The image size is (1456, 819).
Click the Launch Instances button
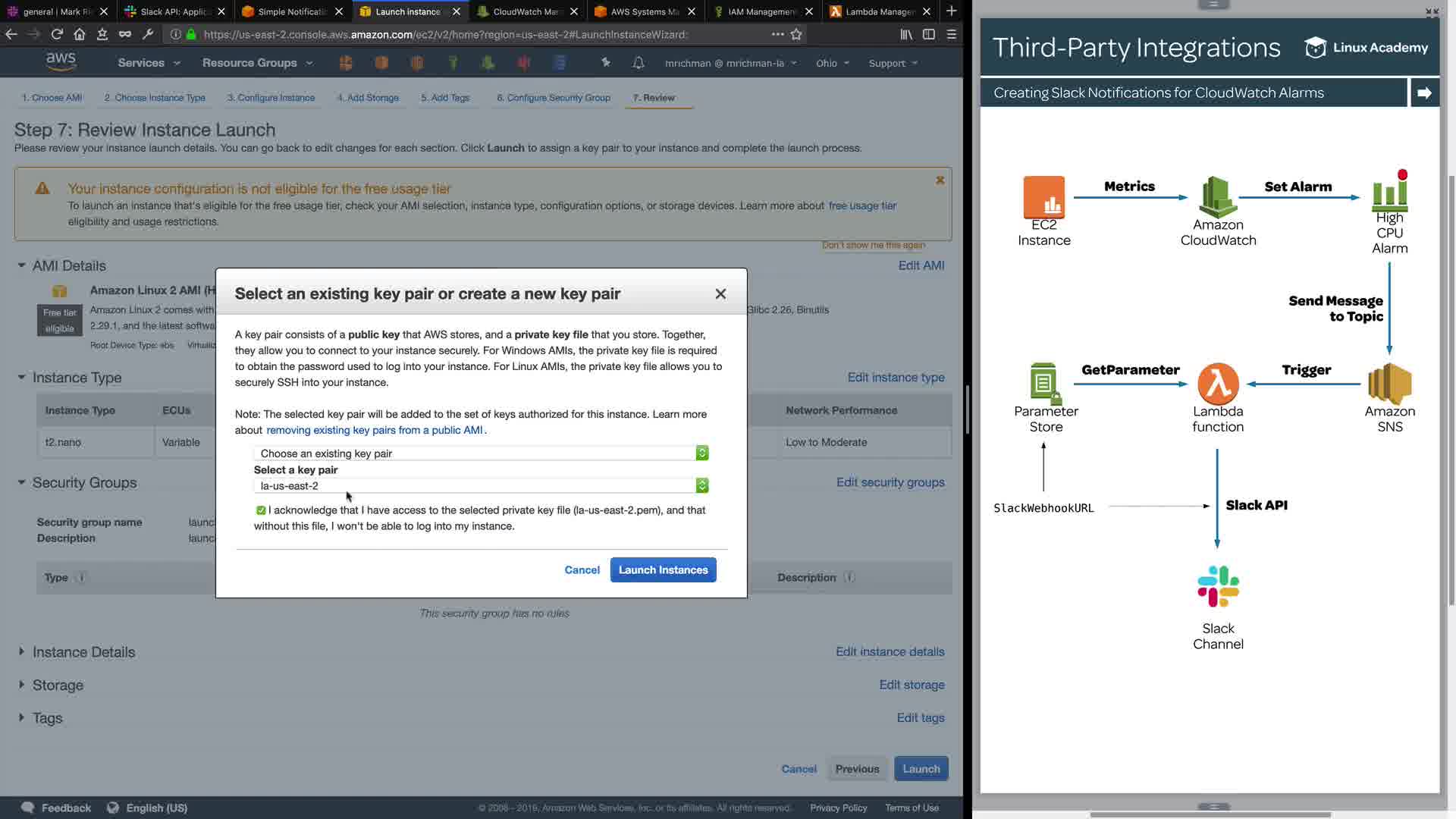(663, 570)
